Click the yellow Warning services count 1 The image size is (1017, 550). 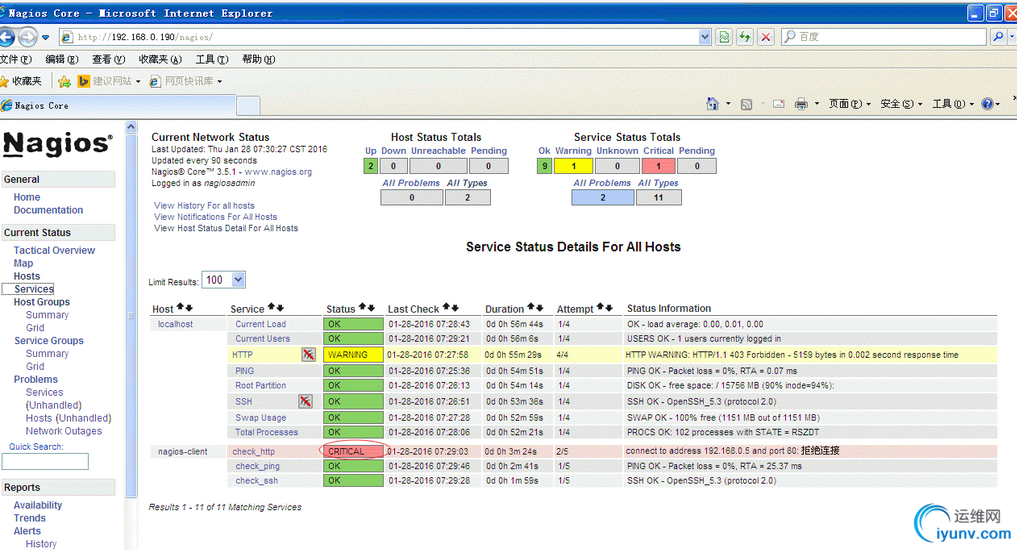573,166
